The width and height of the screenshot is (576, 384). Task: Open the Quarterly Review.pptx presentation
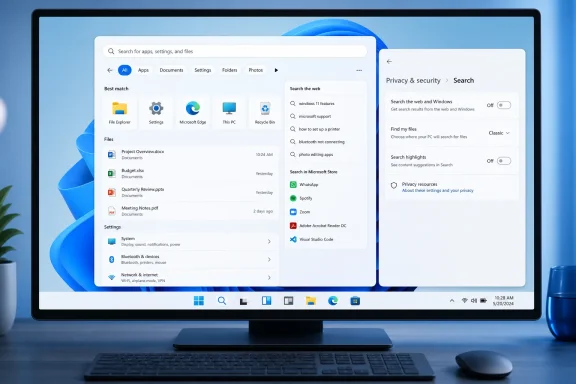point(190,192)
